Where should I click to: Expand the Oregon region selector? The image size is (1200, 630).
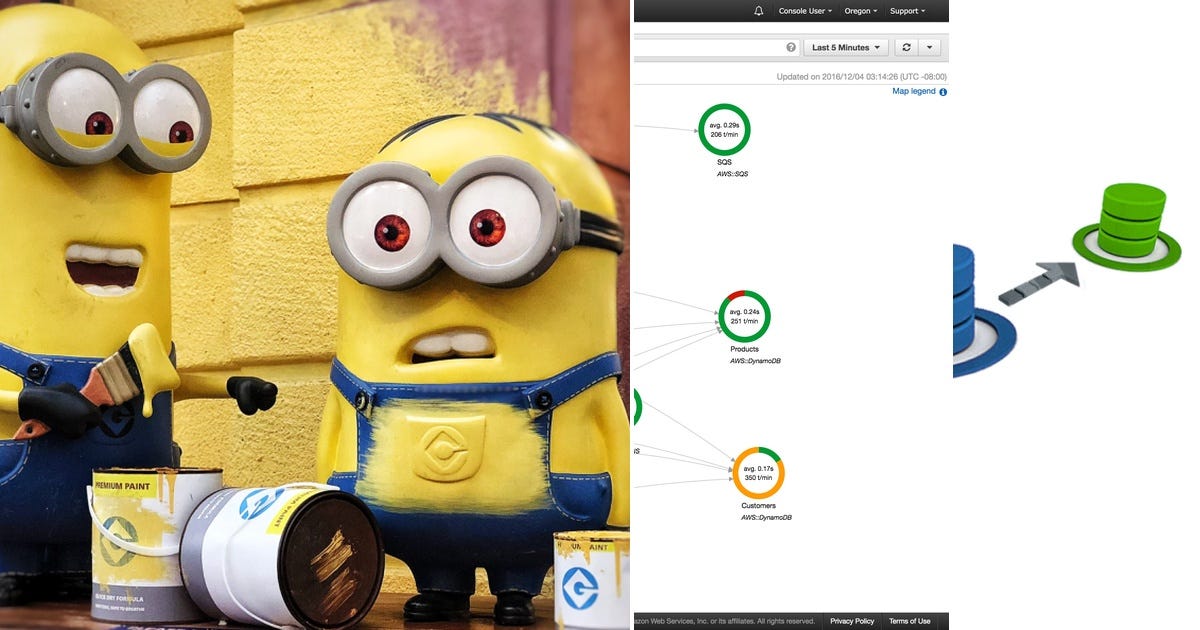(859, 11)
